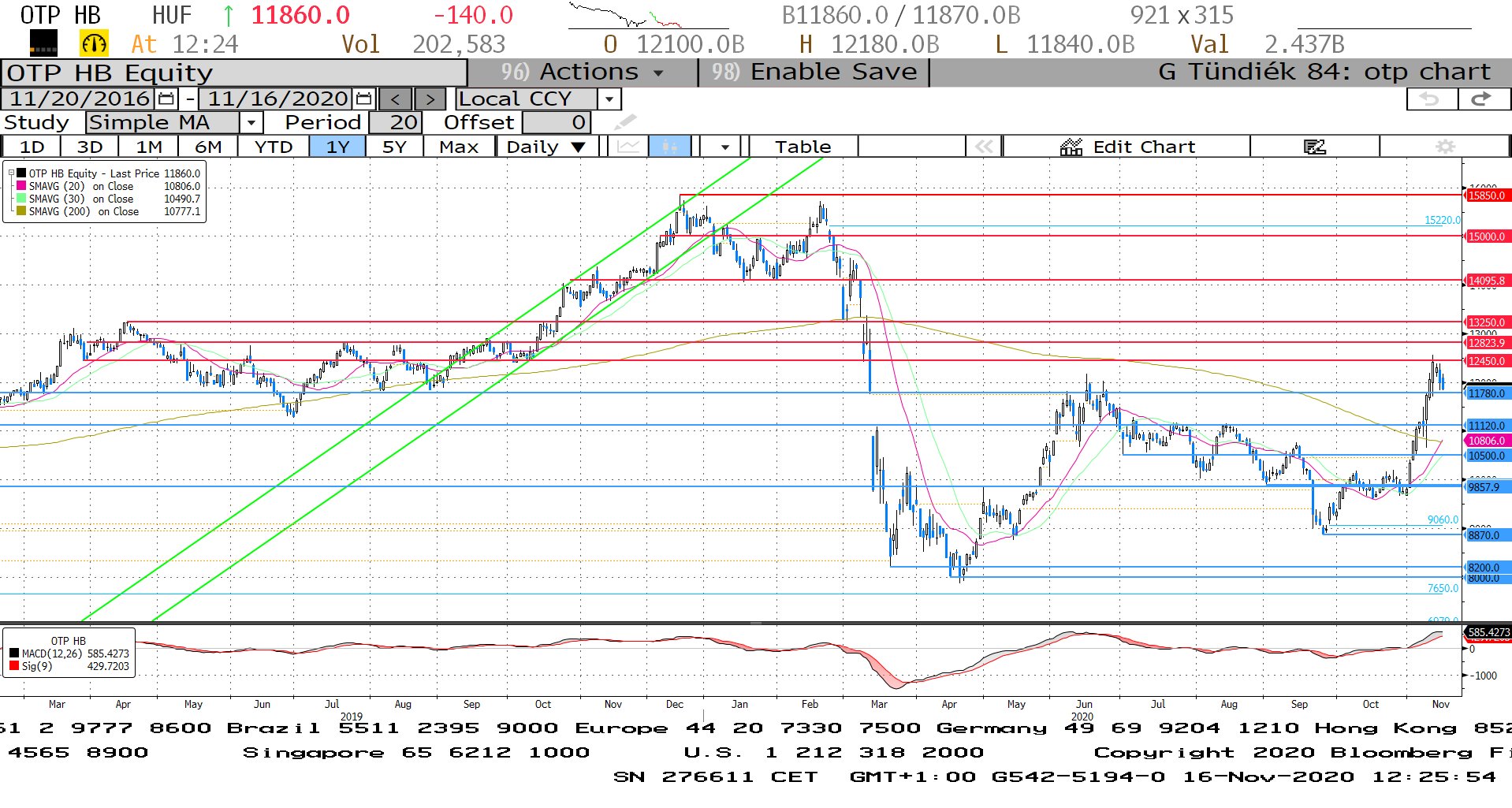This screenshot has height=808, width=1512.
Task: Click the Period input field showing 20
Action: pyautogui.click(x=395, y=122)
